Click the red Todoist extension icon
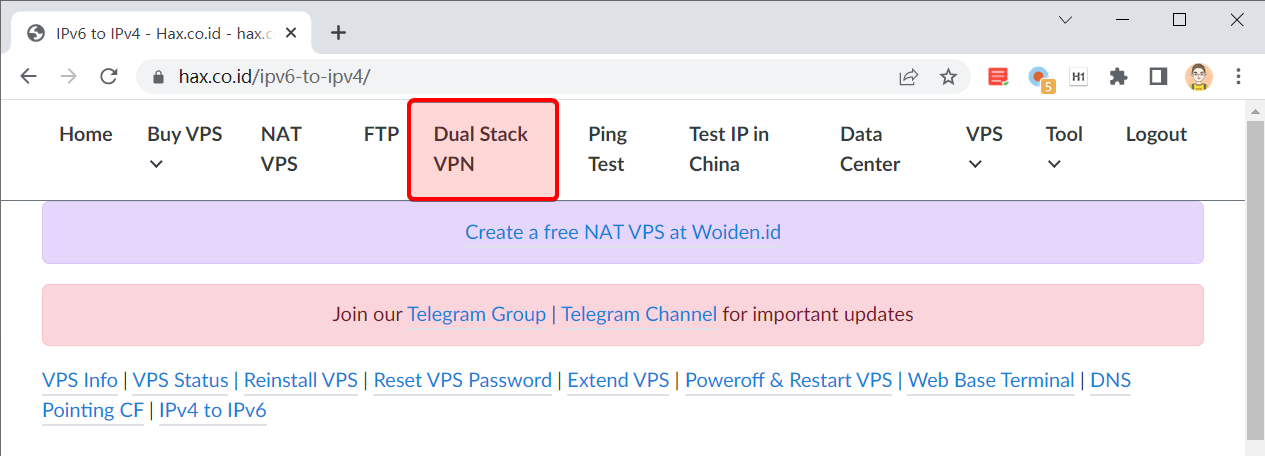Screen dimensions: 1265x456 click(x=998, y=77)
